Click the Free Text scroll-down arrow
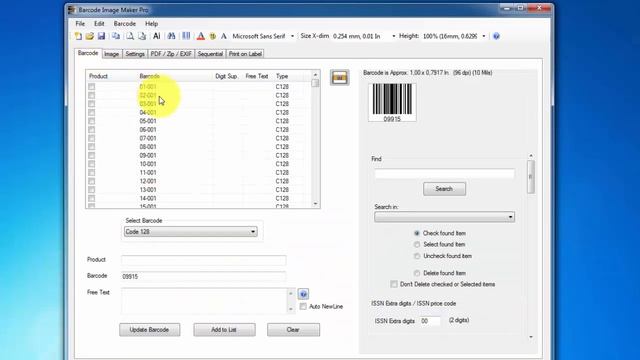This screenshot has width=640, height=360. pyautogui.click(x=291, y=309)
